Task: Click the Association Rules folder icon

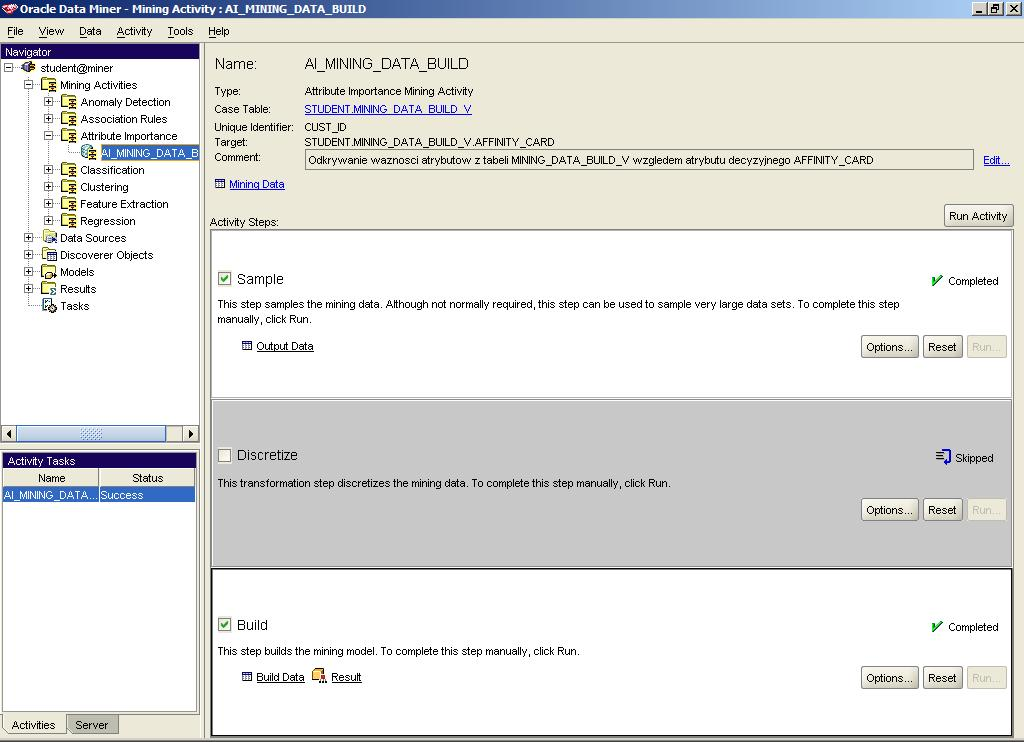Action: (x=69, y=118)
